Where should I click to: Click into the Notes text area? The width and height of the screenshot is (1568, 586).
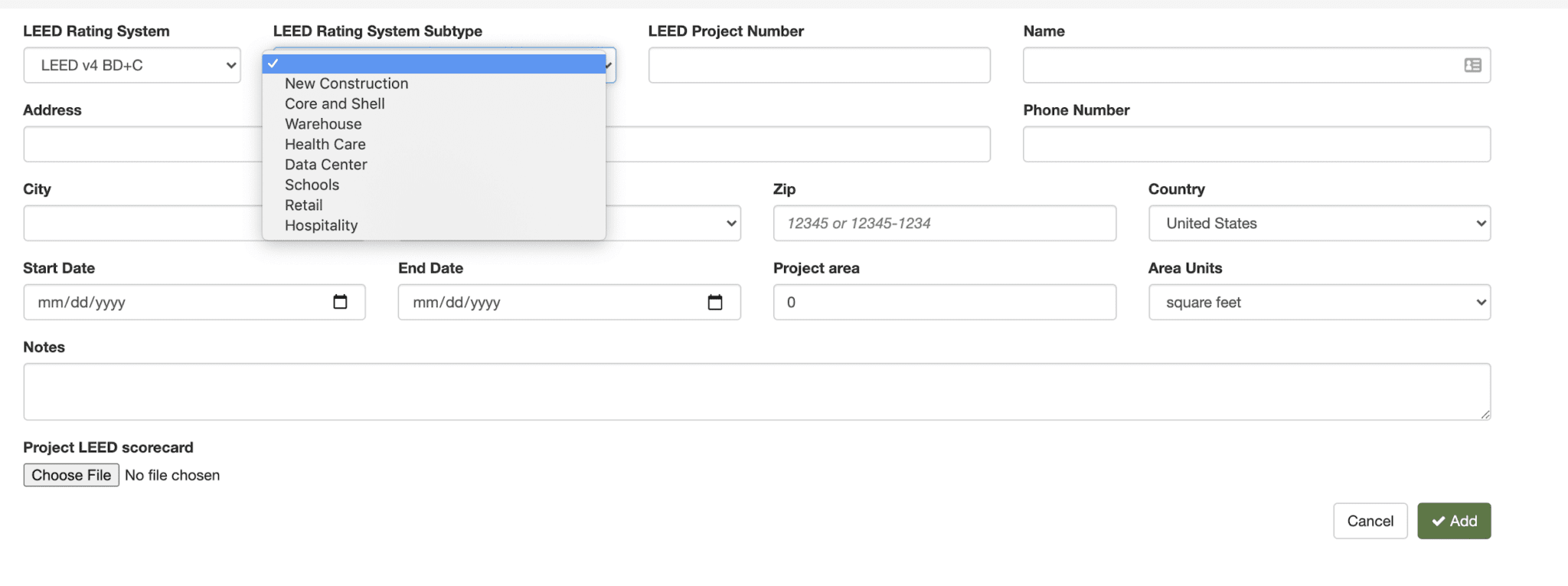point(756,391)
